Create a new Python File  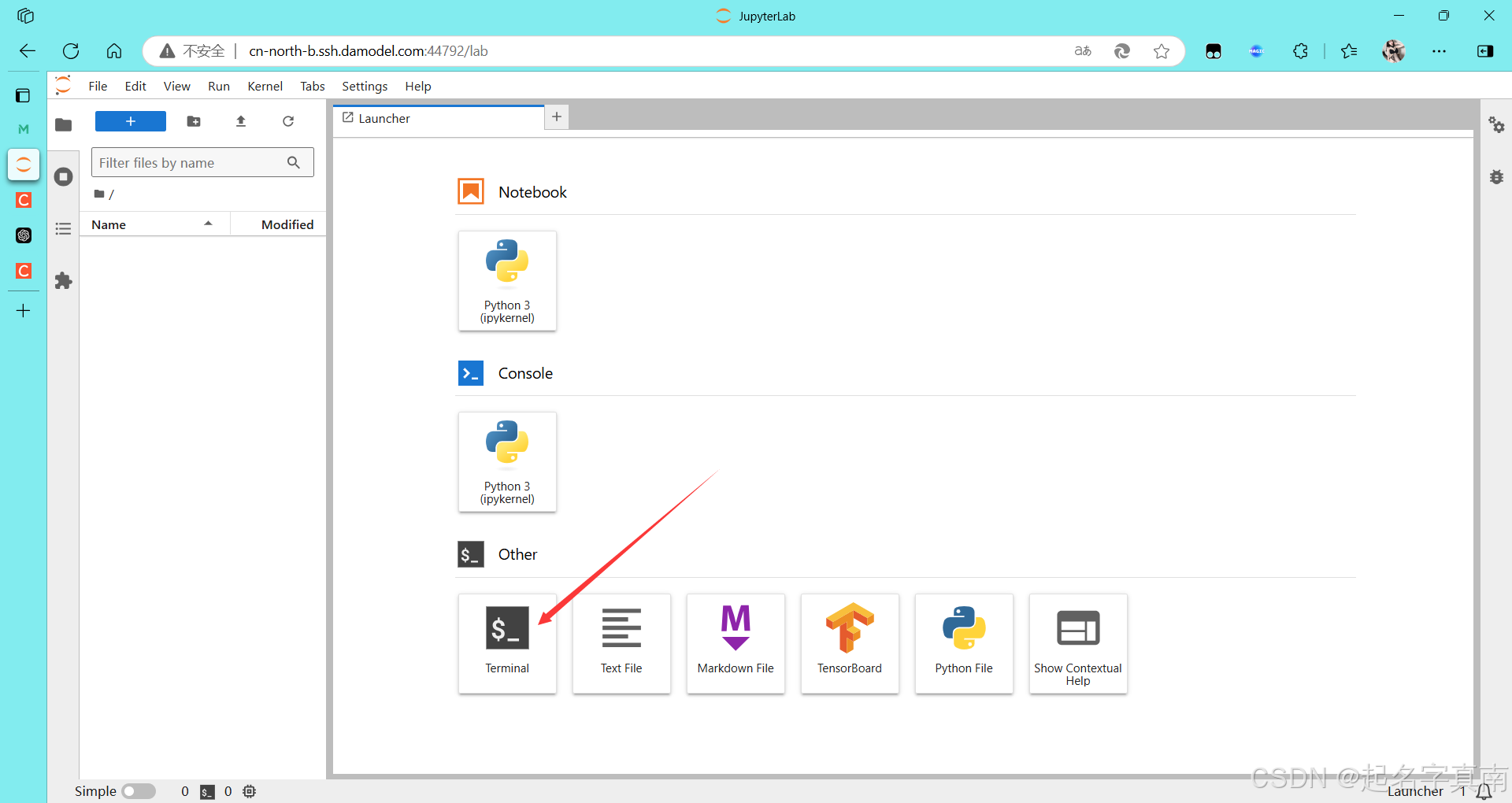point(964,643)
